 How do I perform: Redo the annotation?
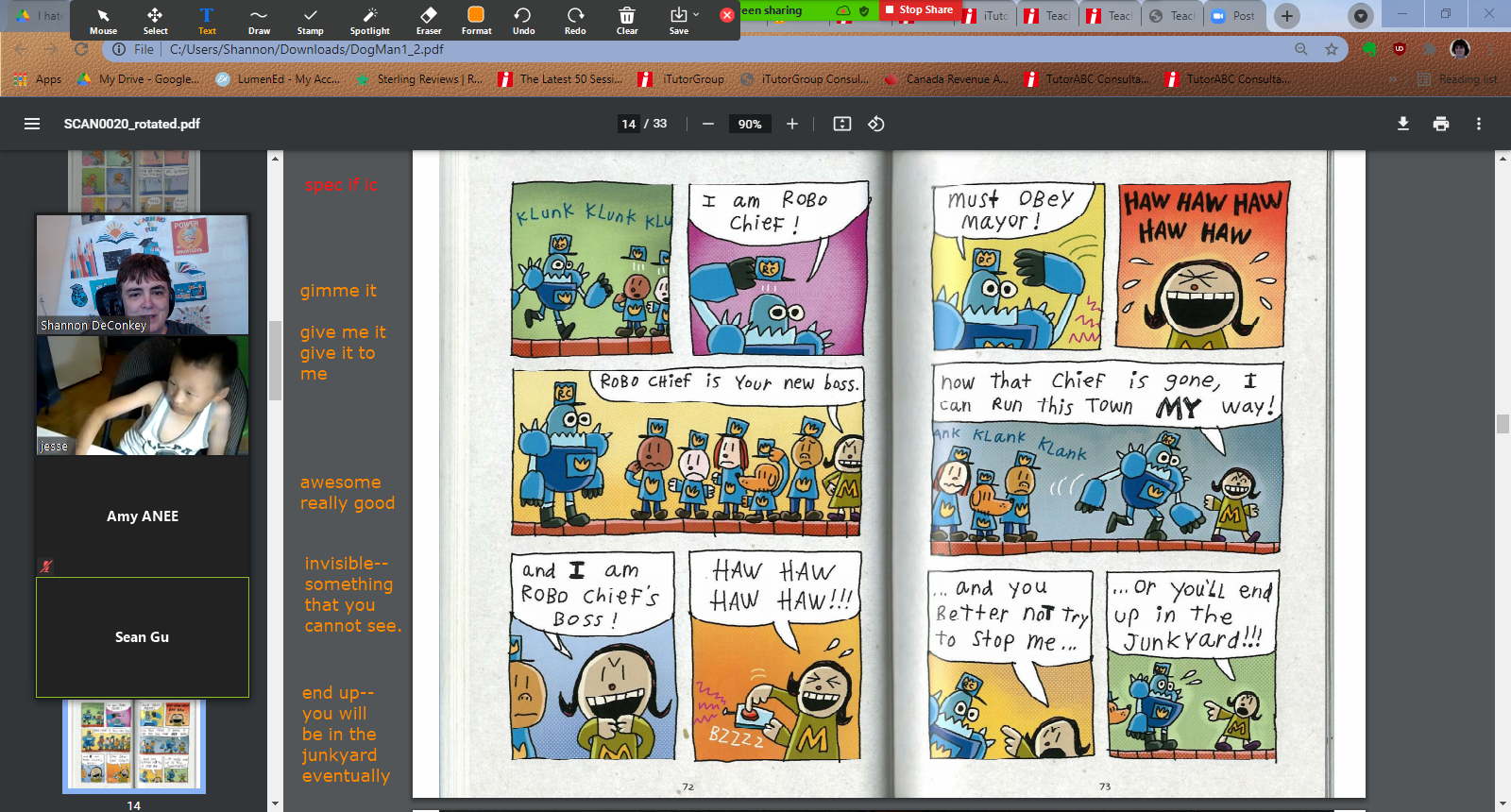(x=575, y=20)
